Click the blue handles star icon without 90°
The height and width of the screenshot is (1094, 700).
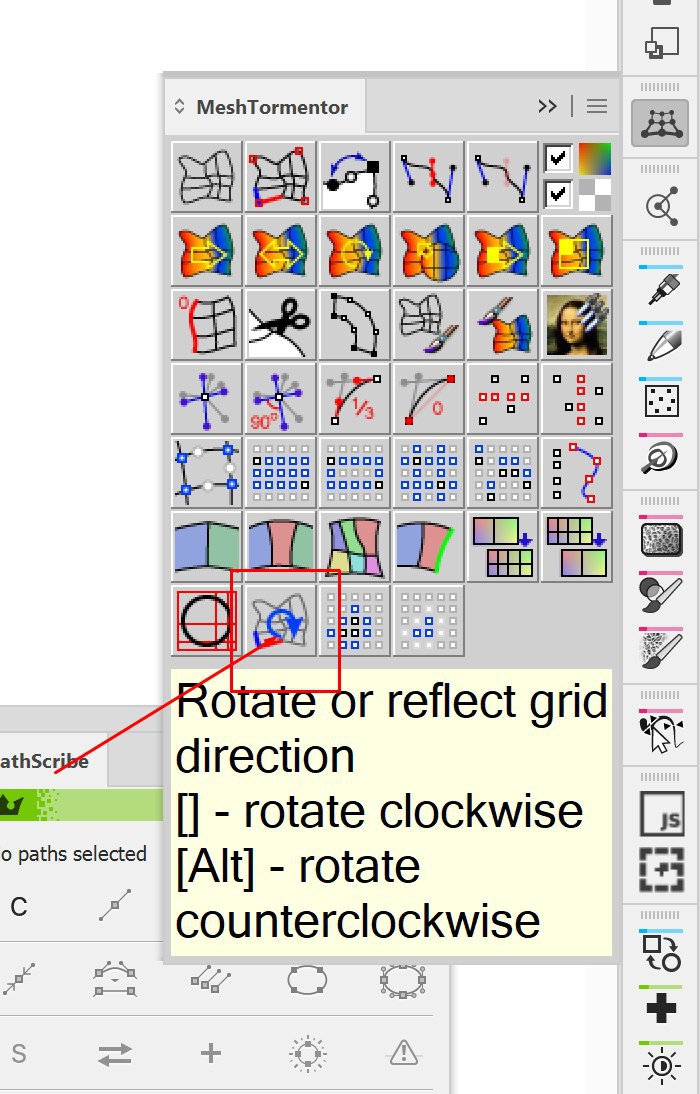(x=207, y=398)
